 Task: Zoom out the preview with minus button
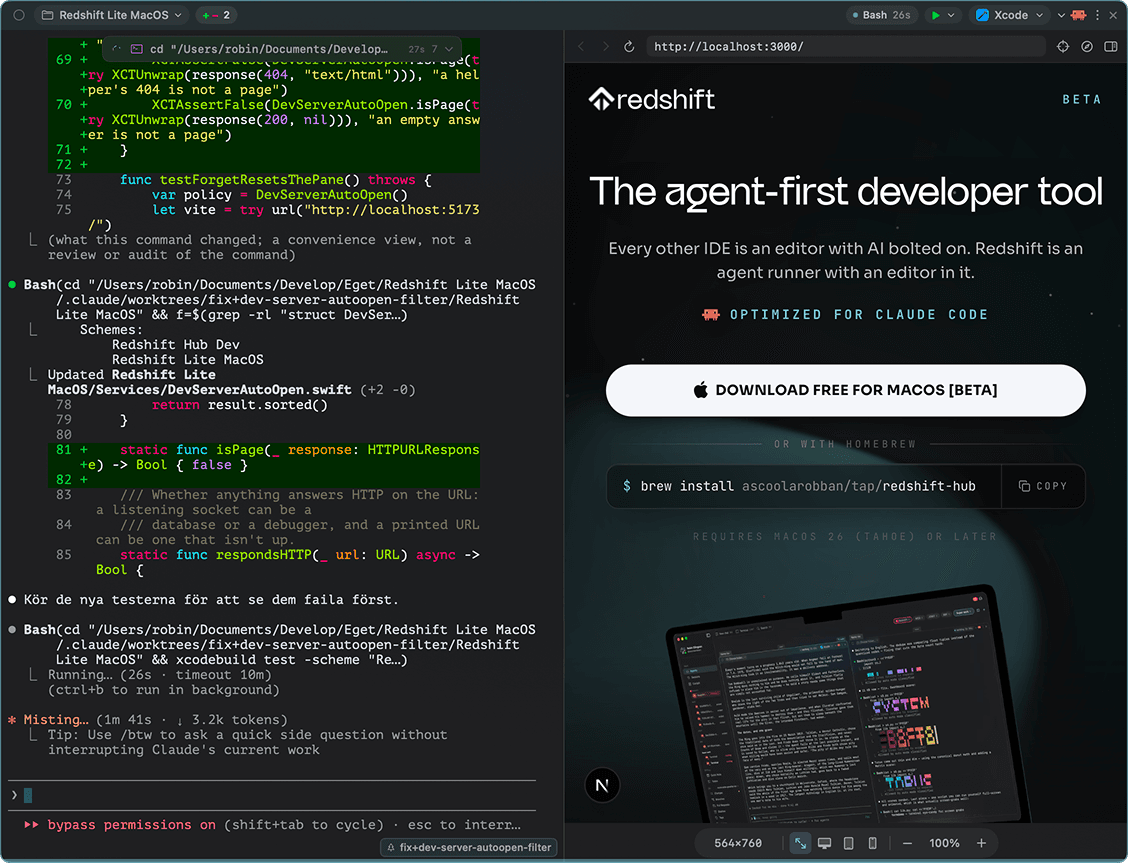coord(907,843)
